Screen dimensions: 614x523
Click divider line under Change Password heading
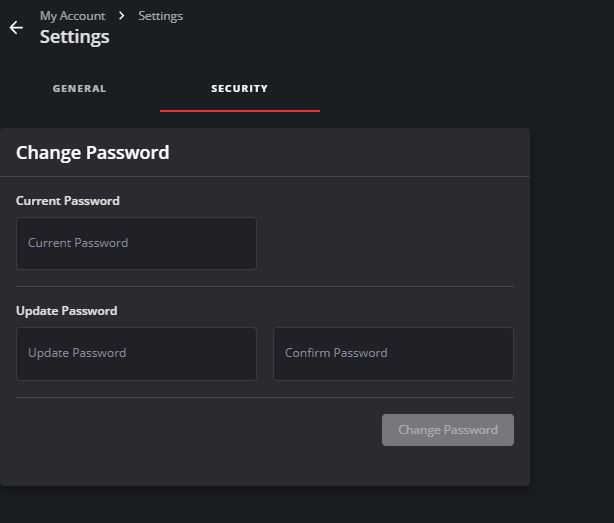tap(265, 177)
